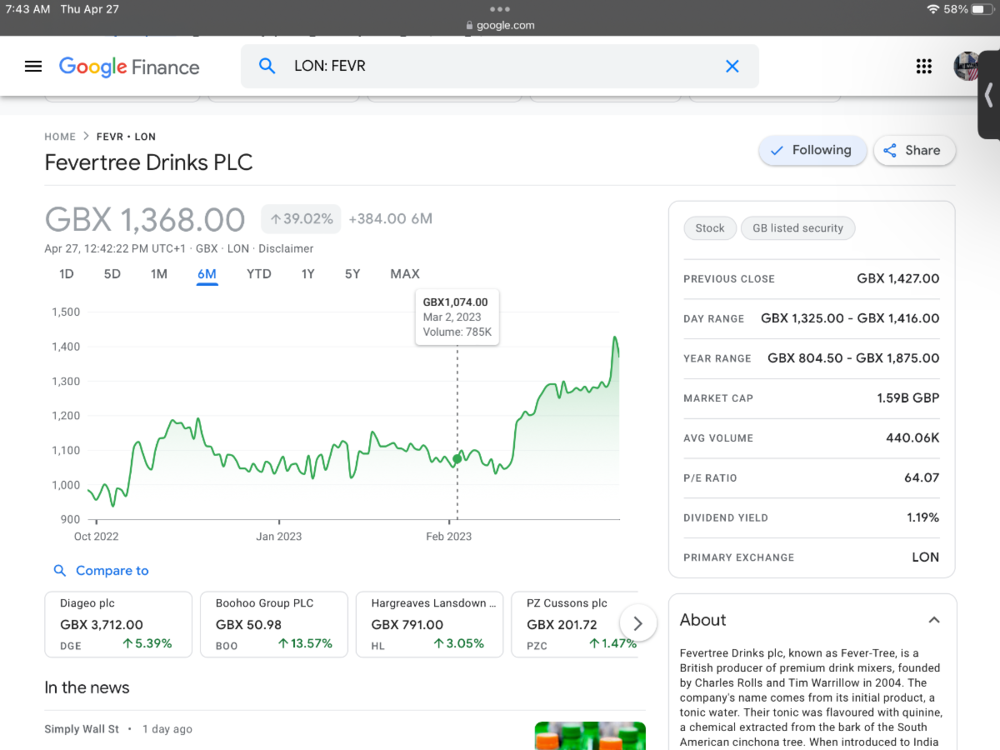Viewport: 1000px width, 750px height.
Task: Click the DAY RANGE label
Action: click(714, 319)
